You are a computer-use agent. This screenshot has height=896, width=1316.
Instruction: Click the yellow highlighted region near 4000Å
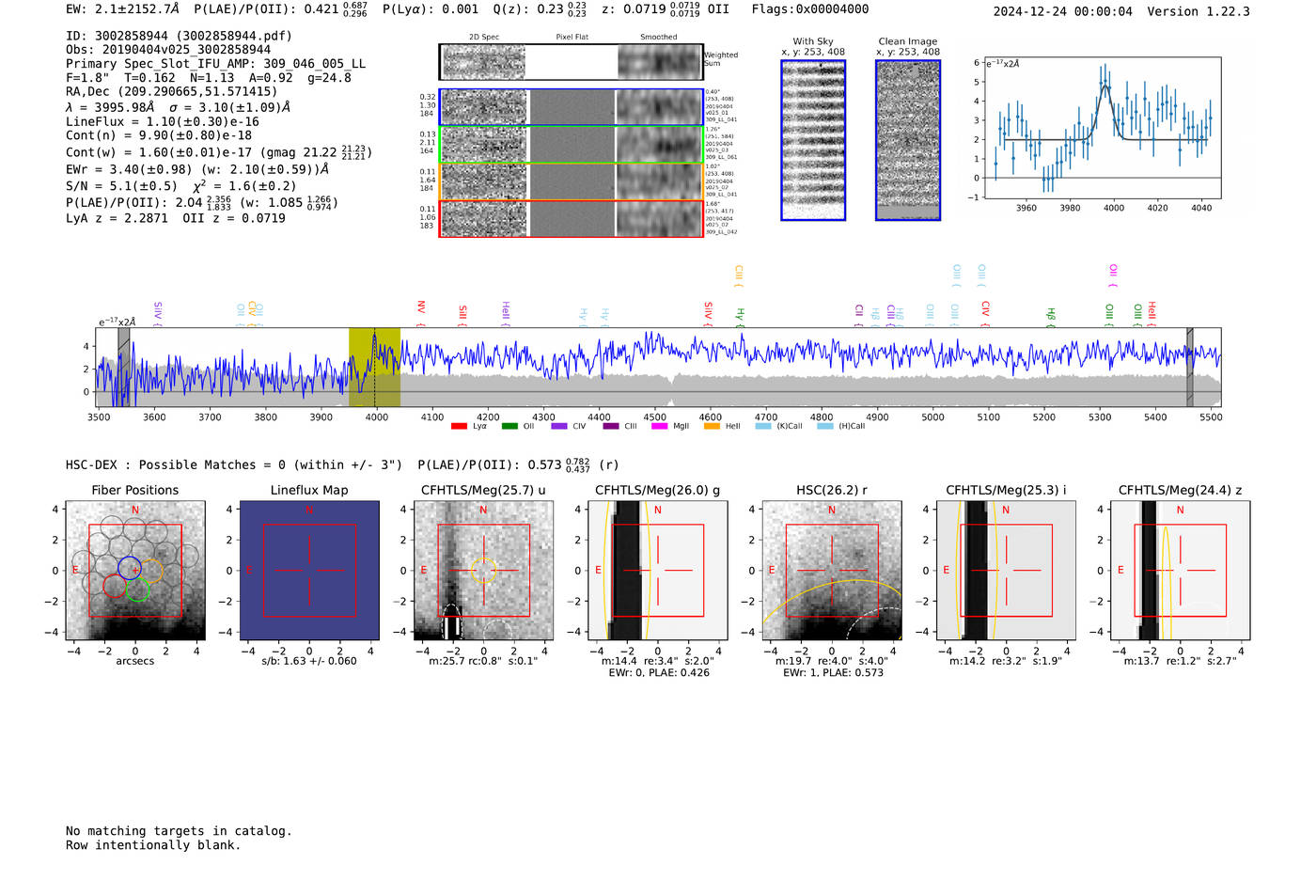pos(374,367)
